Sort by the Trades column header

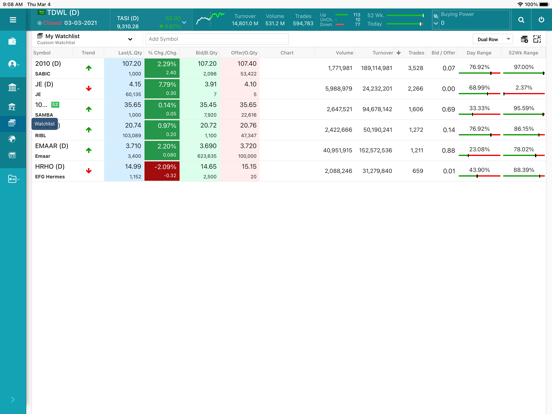[x=416, y=53]
